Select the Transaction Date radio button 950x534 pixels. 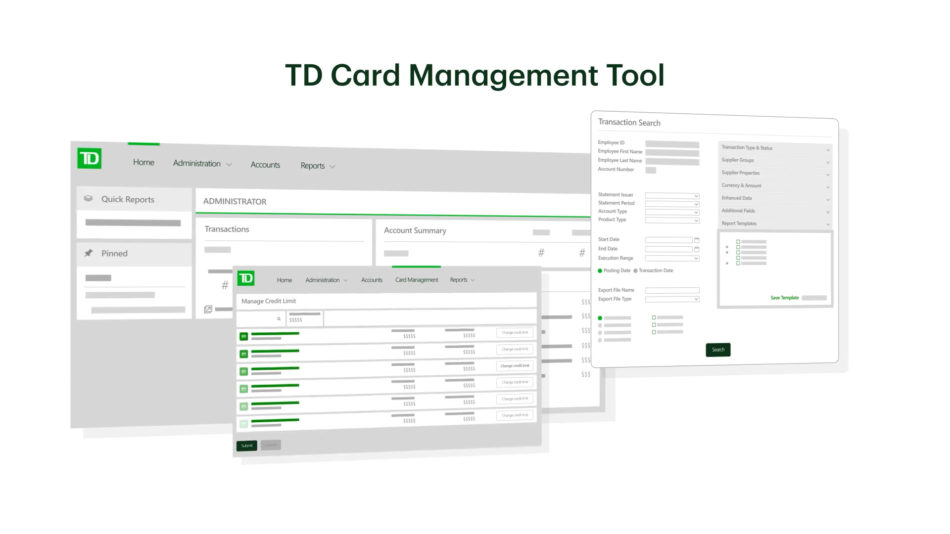click(636, 271)
